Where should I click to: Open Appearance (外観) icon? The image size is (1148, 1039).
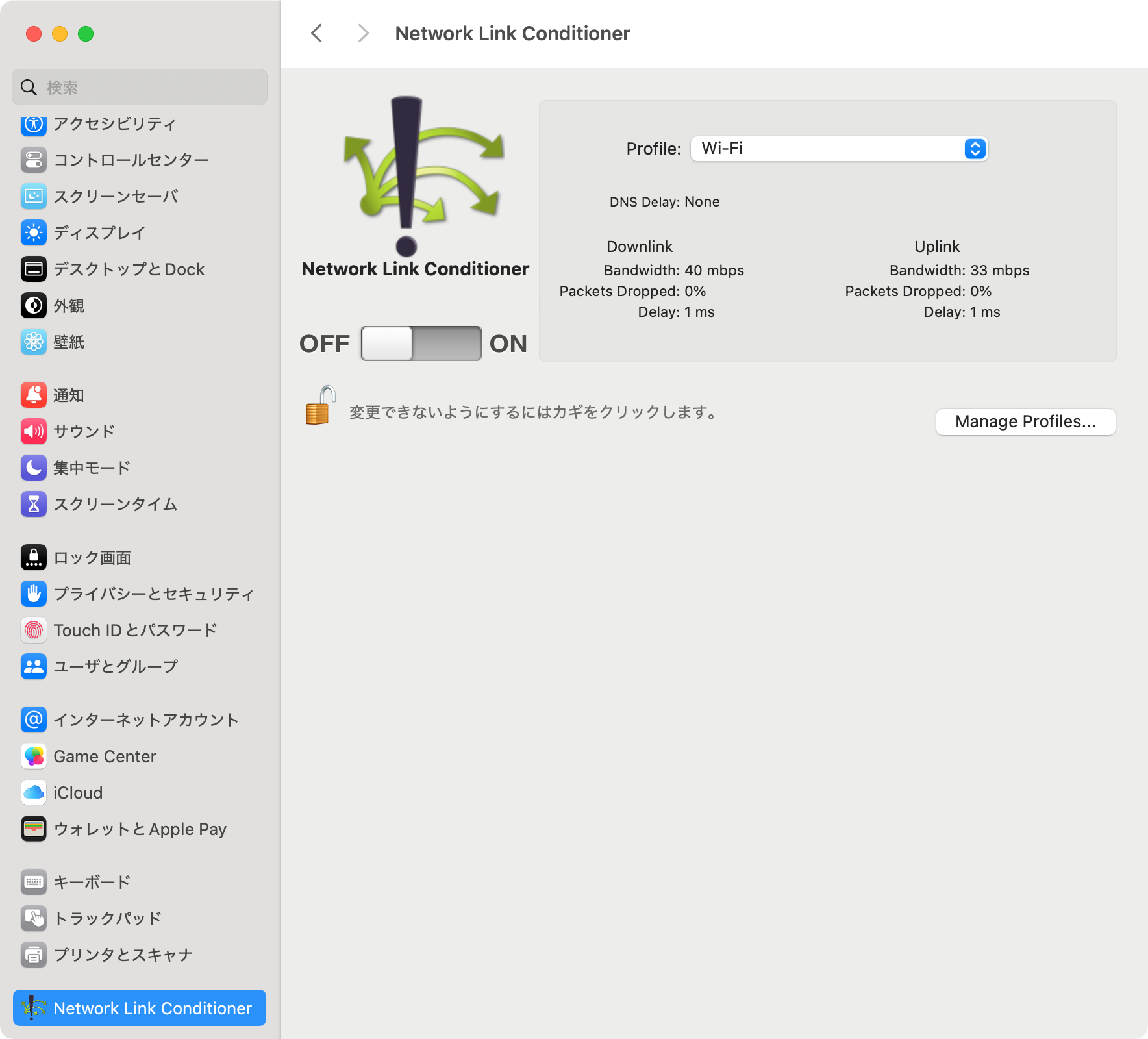coord(34,305)
